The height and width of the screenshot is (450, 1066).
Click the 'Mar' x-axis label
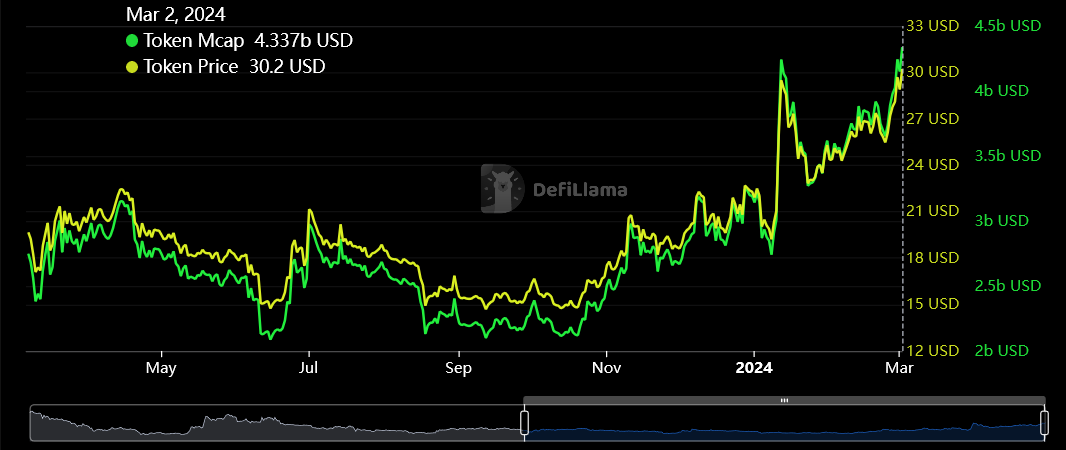(899, 368)
